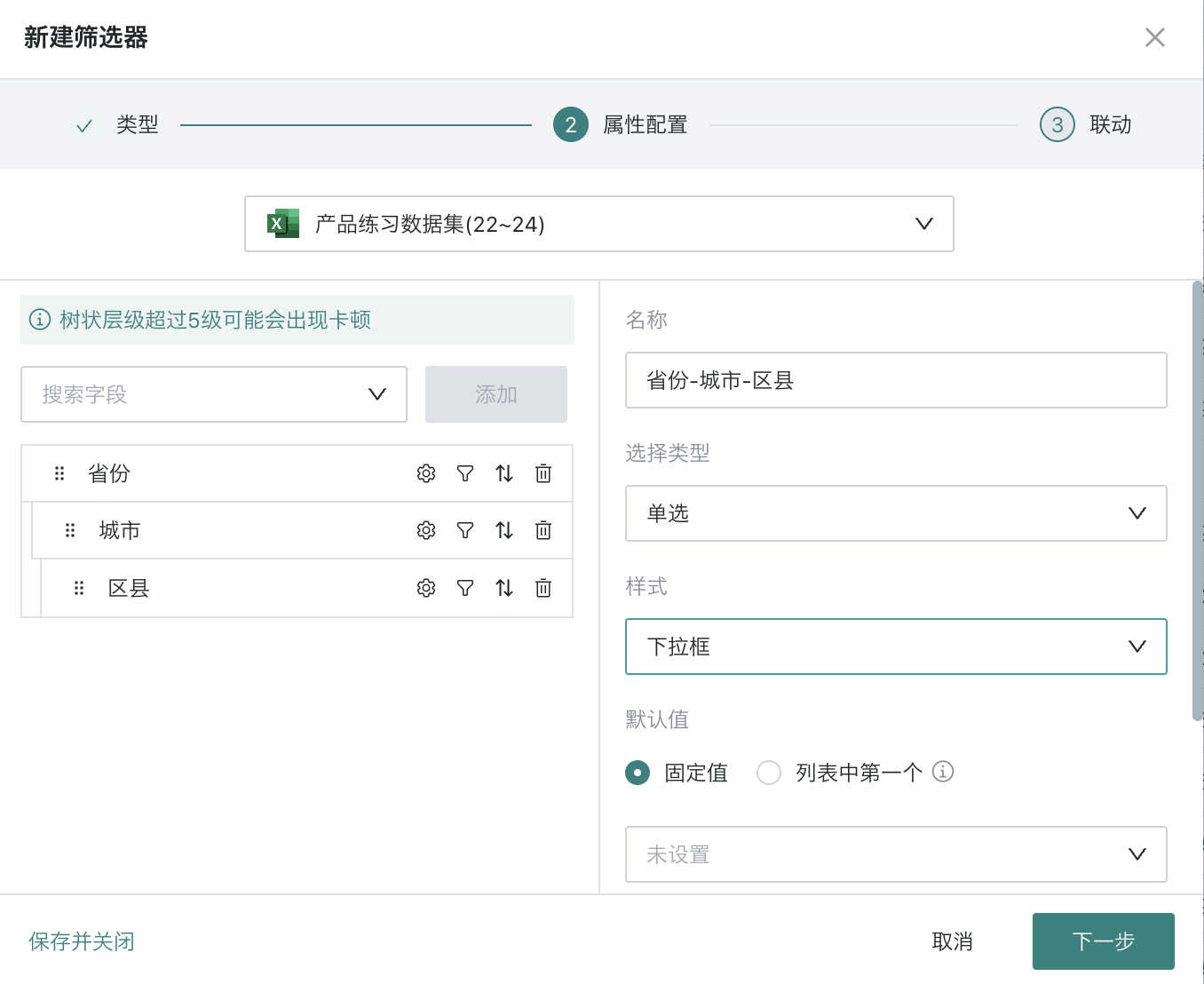Select 列表中第一个 radio button
Screen dimensions: 1204x984
769,773
